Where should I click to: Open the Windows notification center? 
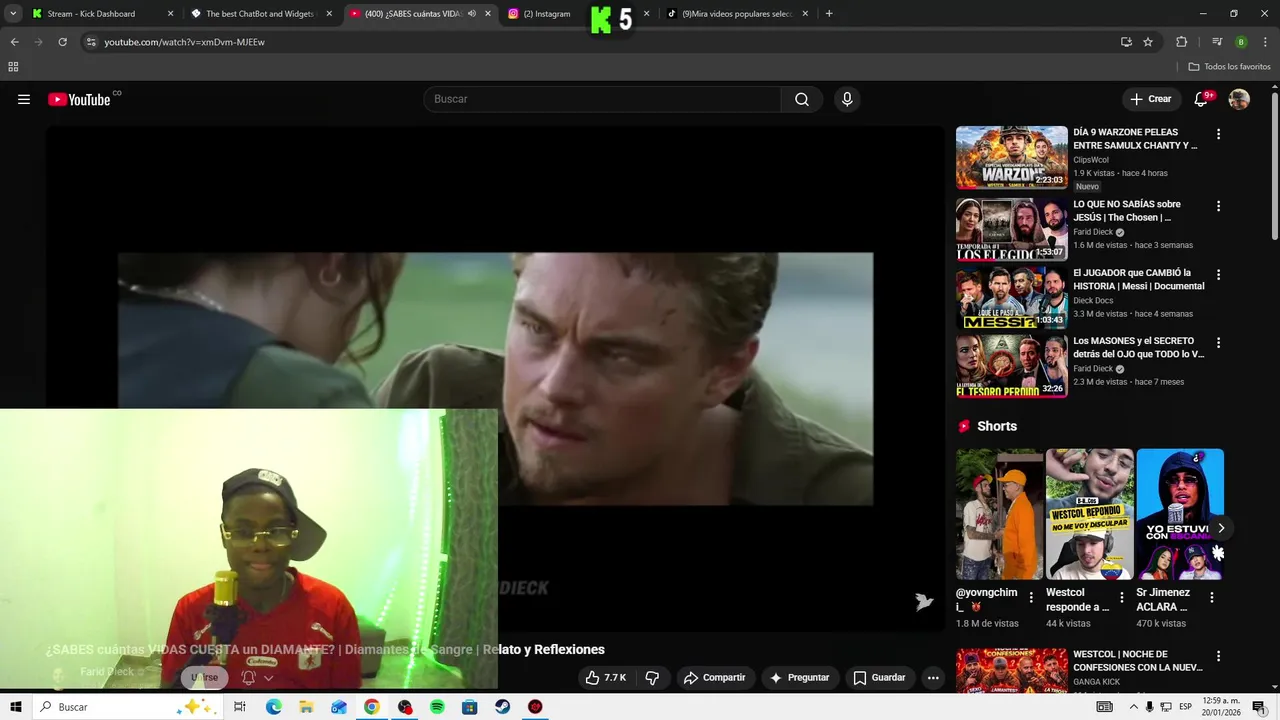[x=1259, y=707]
